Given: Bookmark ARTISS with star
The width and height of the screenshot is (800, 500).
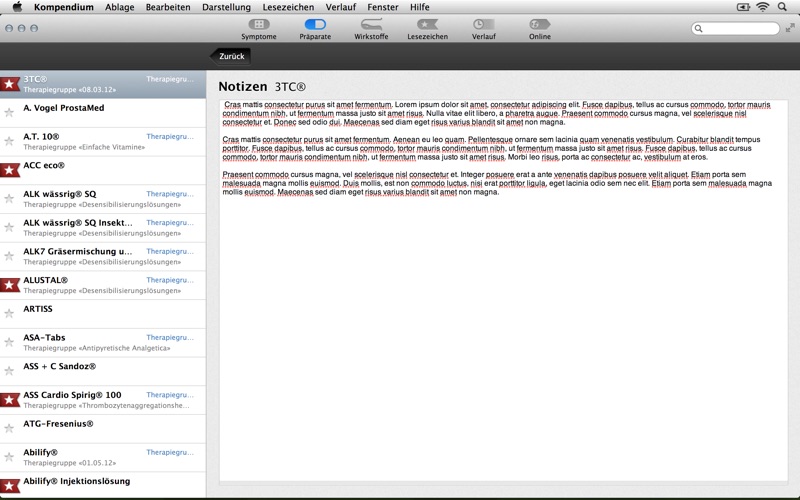Looking at the screenshot, I should pos(9,313).
